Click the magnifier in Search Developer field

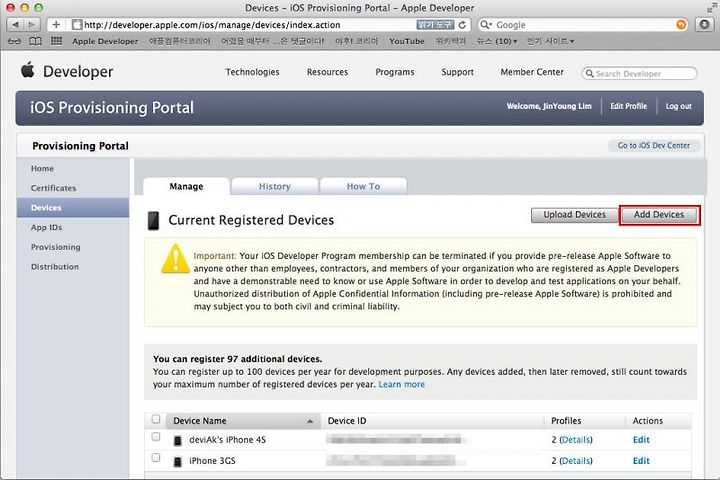pyautogui.click(x=589, y=73)
